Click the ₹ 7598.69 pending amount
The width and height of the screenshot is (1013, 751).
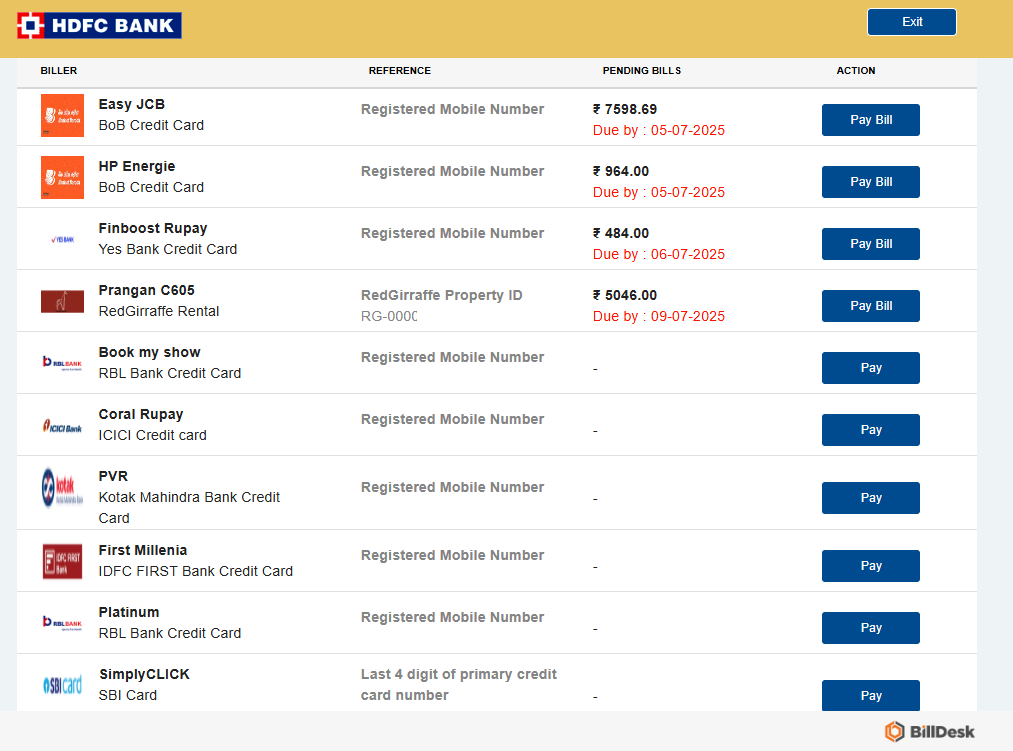tap(625, 109)
